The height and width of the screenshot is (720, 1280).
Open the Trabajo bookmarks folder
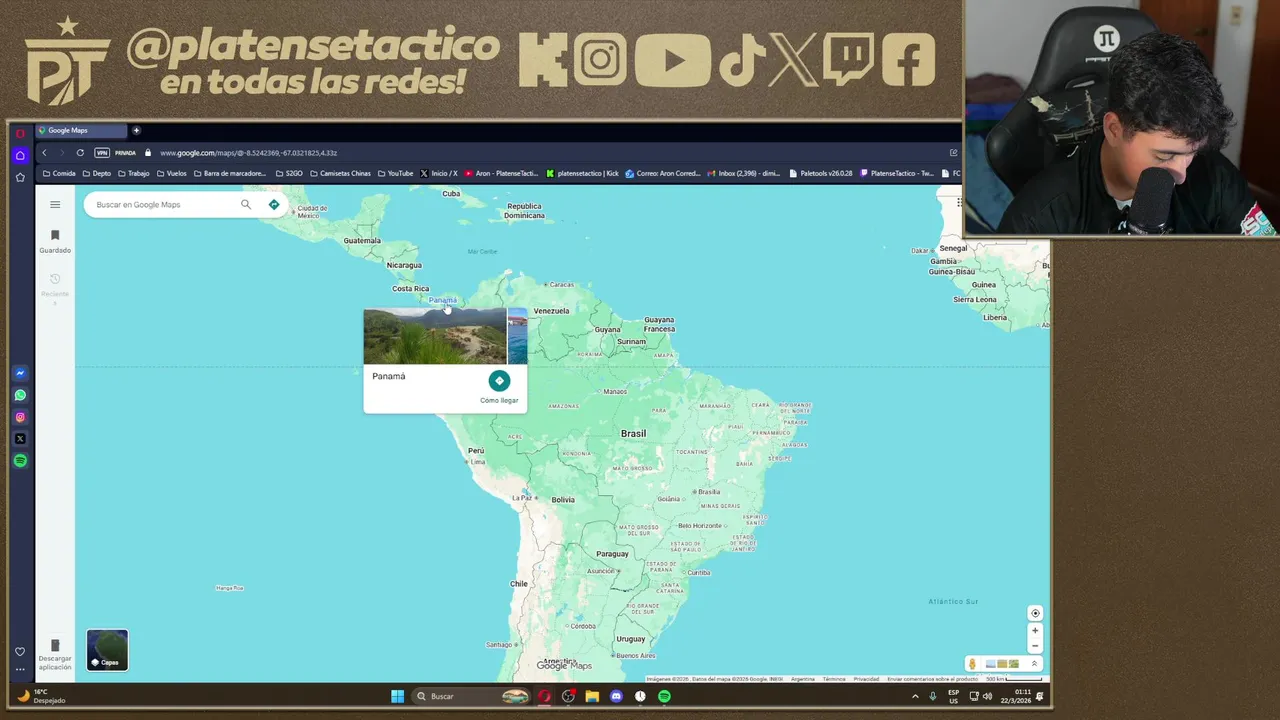tap(134, 173)
